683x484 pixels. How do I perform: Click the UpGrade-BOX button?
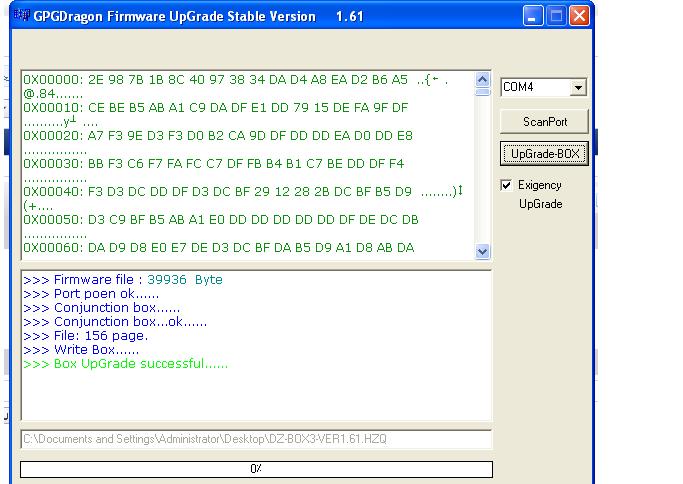(x=544, y=154)
